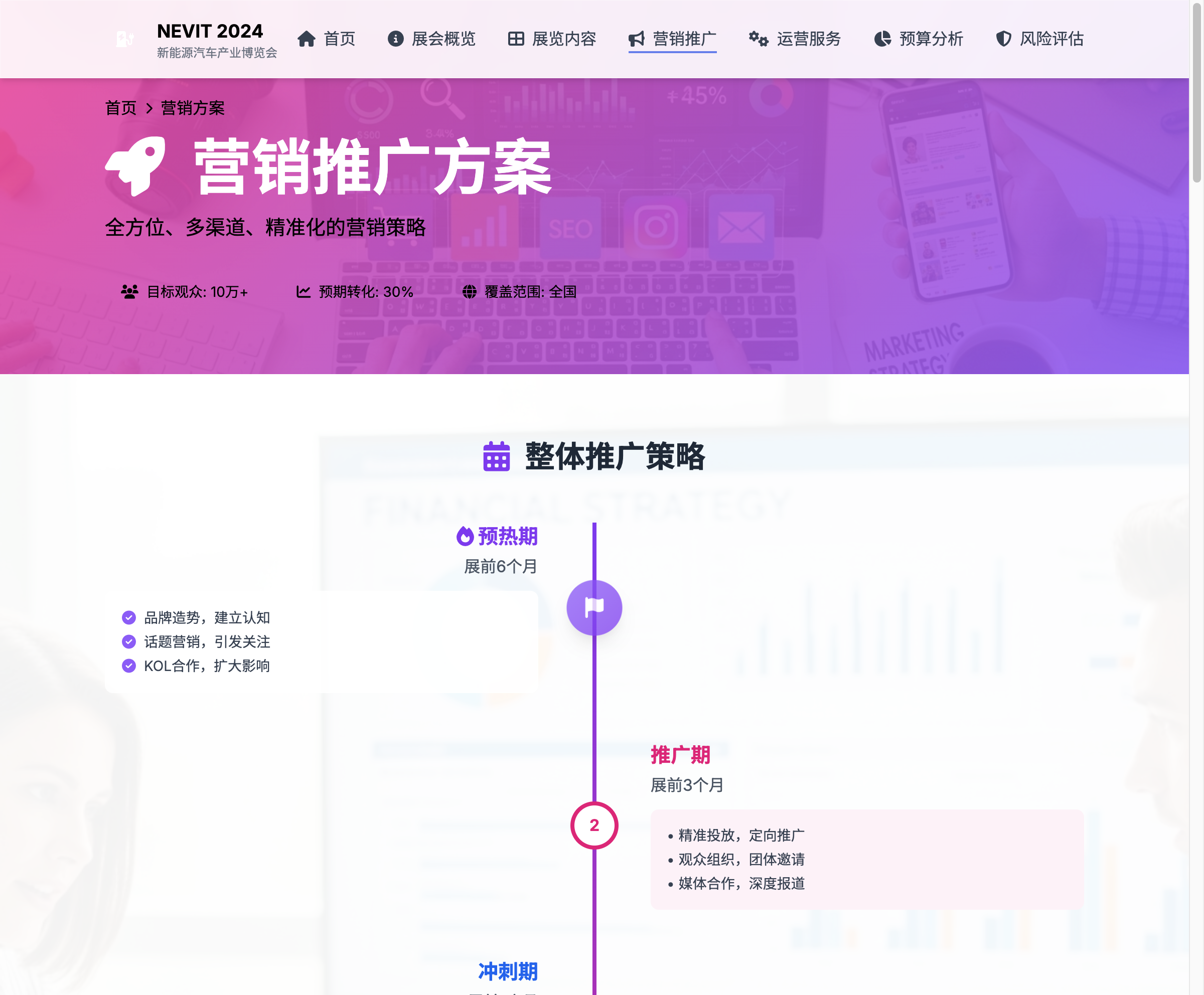Image resolution: width=1204 pixels, height=995 pixels.
Task: Click checkmark beside 话题营销，引发关注
Action: 129,641
